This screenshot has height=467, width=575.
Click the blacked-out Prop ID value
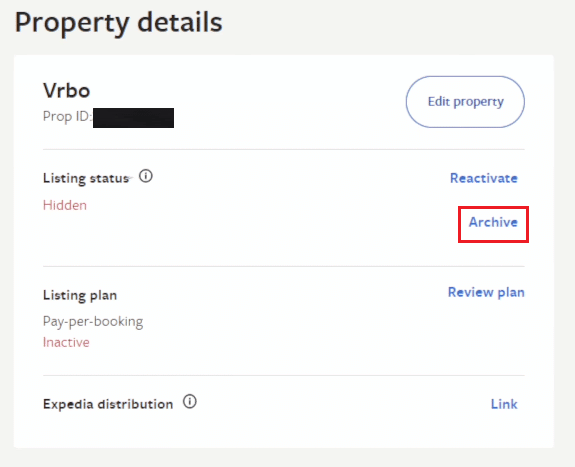click(x=133, y=118)
